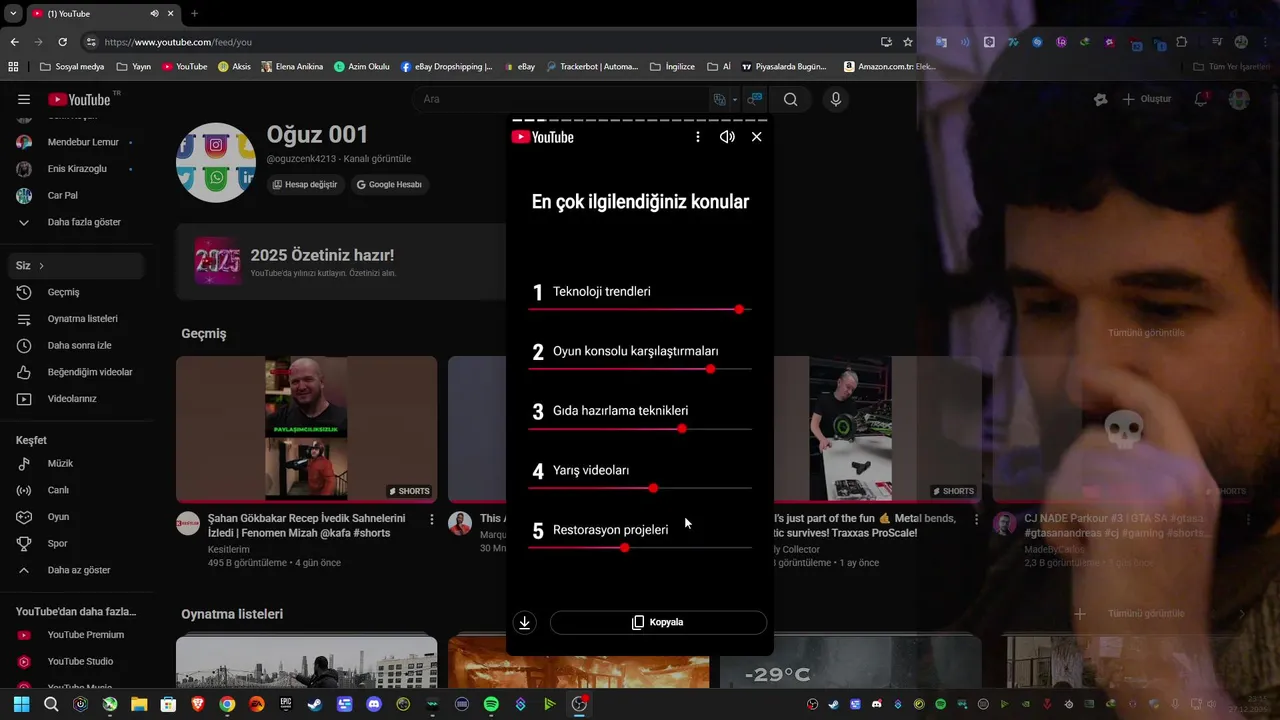
Task: Click the Oyun konsolu karşılaştırmaları slider handle
Action: pos(710,369)
